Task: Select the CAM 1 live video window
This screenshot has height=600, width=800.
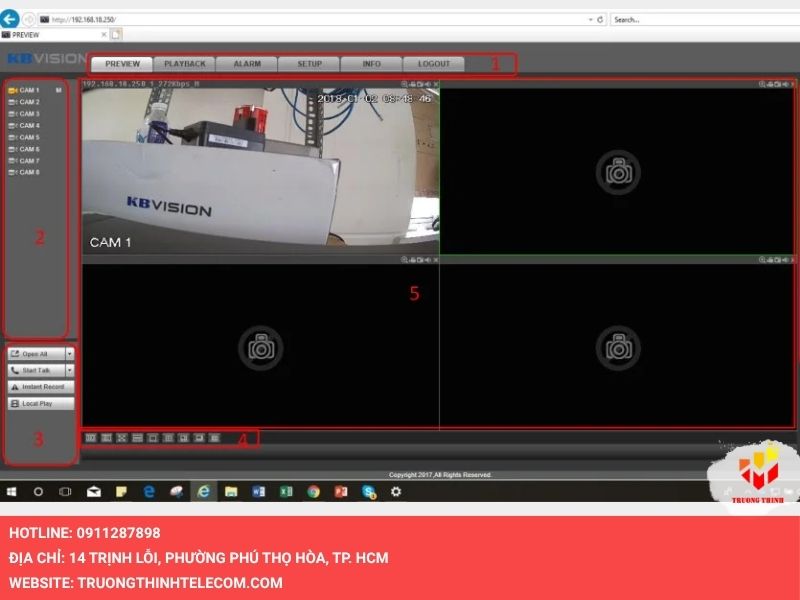Action: click(x=260, y=171)
